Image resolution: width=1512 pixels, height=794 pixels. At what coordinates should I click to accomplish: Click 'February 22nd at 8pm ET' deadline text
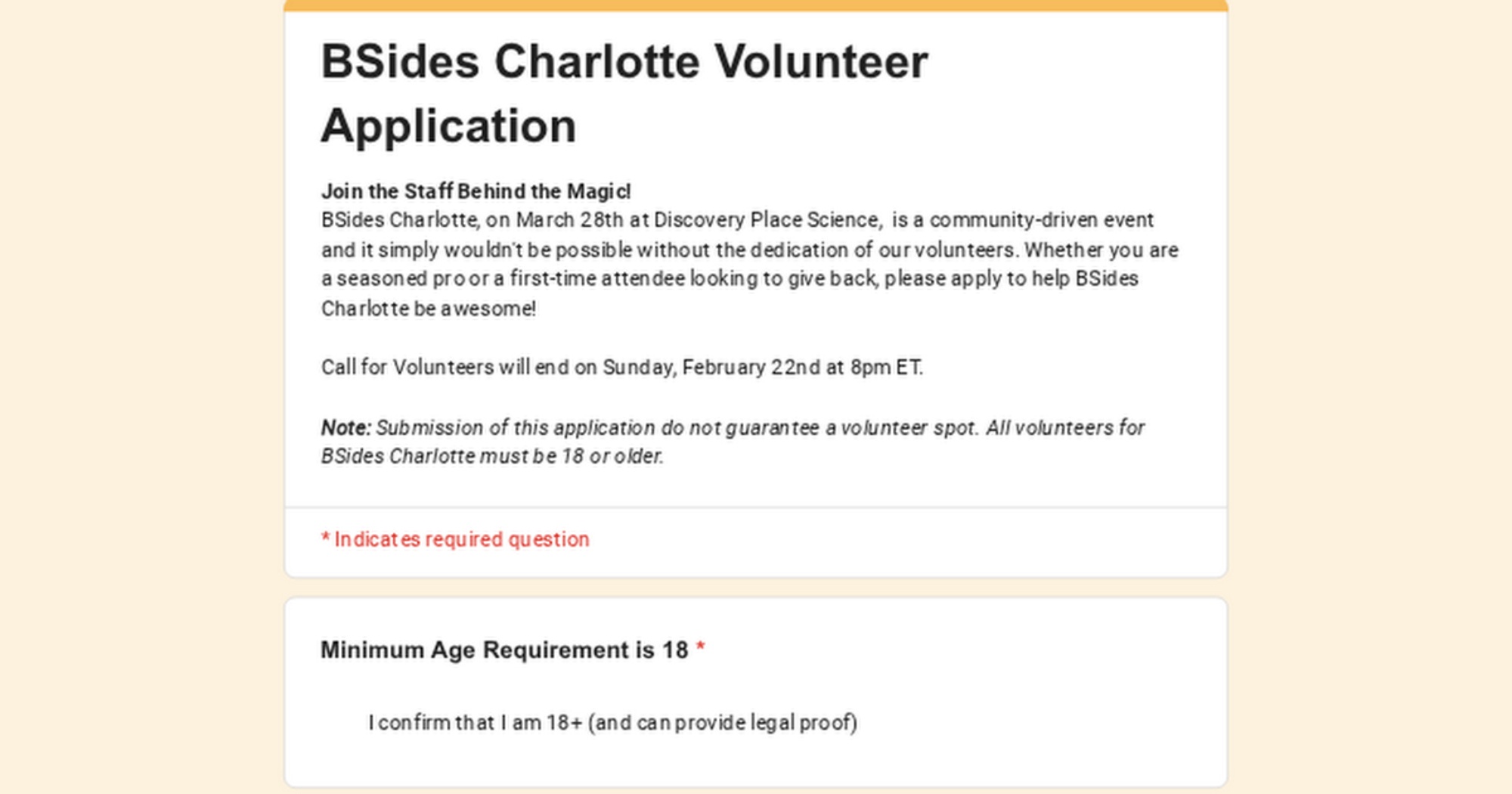pyautogui.click(x=801, y=368)
